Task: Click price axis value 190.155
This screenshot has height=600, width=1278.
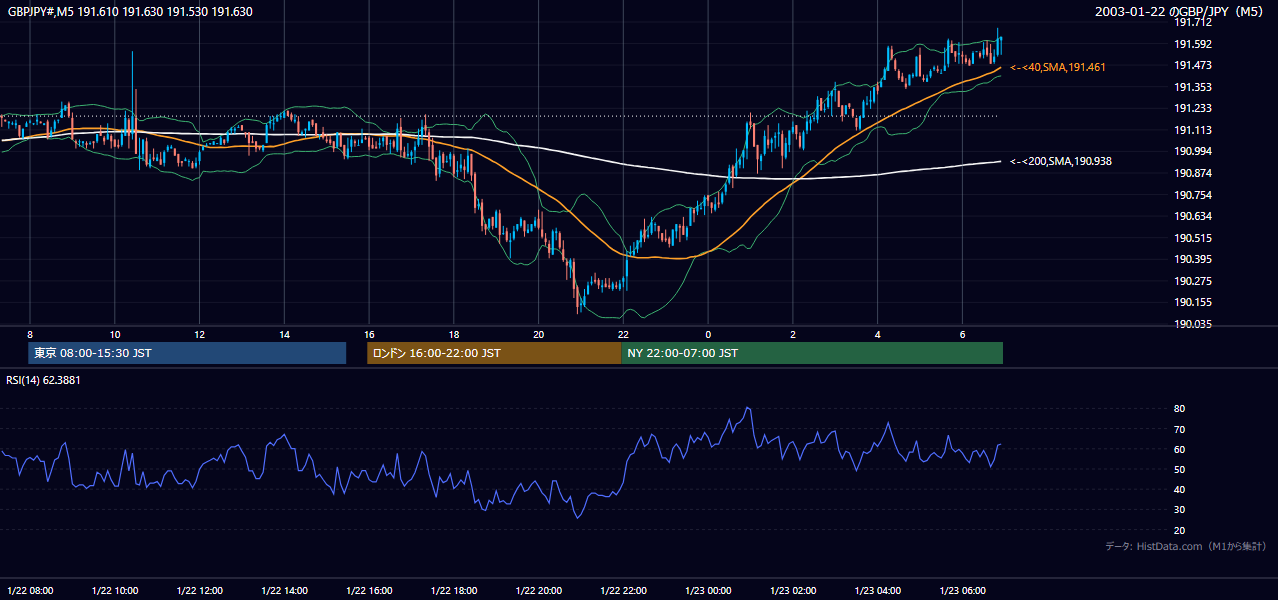Action: point(1192,302)
